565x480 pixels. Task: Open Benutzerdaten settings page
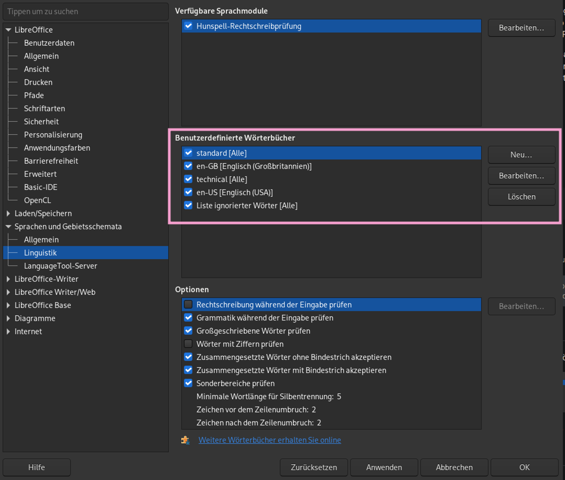(x=49, y=43)
